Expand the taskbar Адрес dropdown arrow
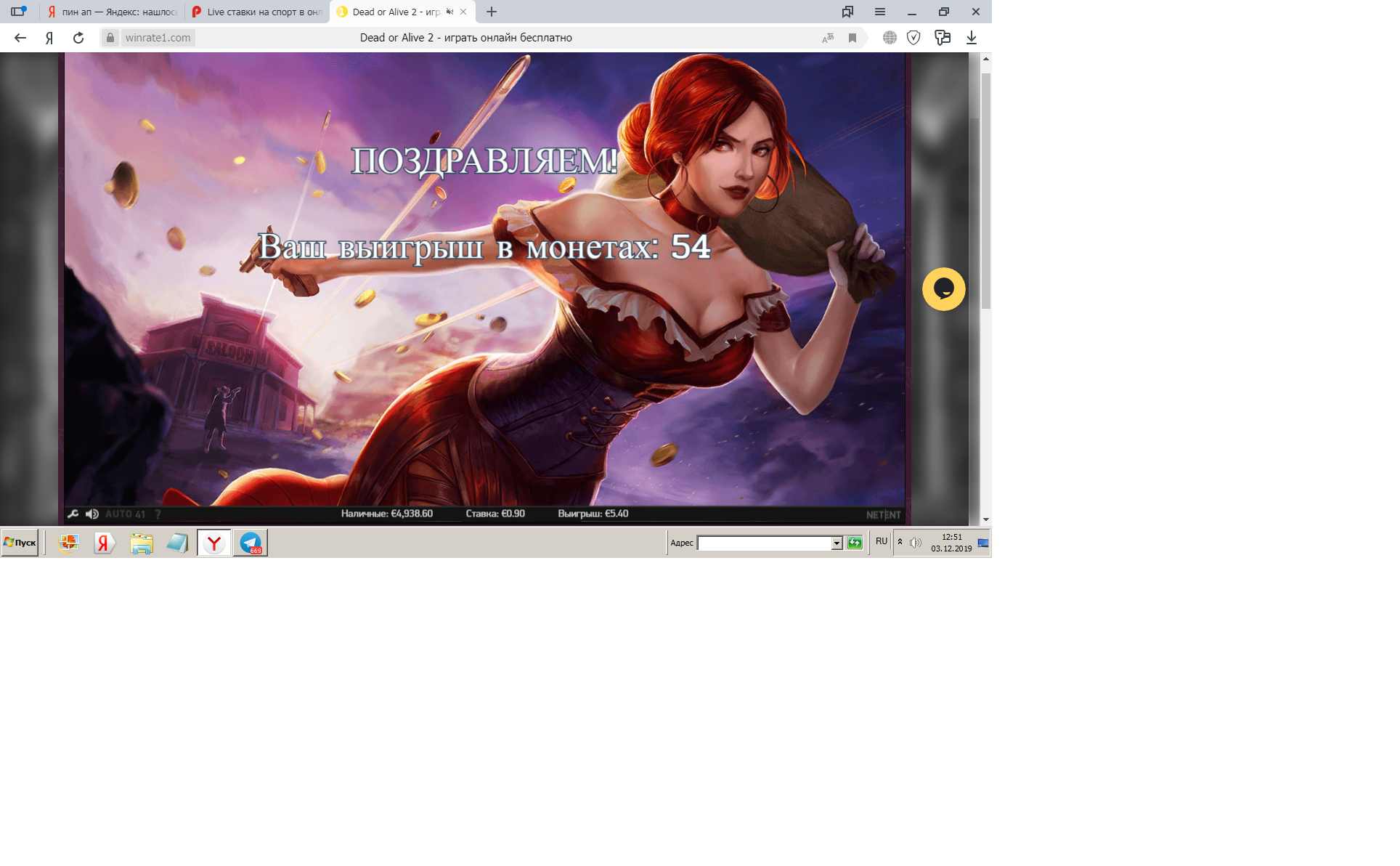The height and width of the screenshot is (866, 1400). coord(837,543)
